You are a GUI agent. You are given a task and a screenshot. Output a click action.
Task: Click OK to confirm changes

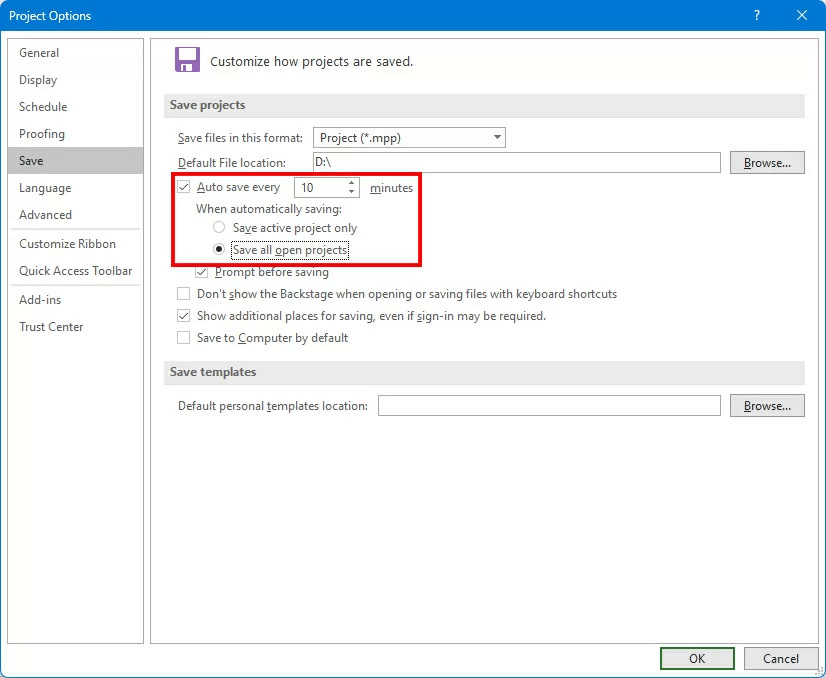click(696, 658)
